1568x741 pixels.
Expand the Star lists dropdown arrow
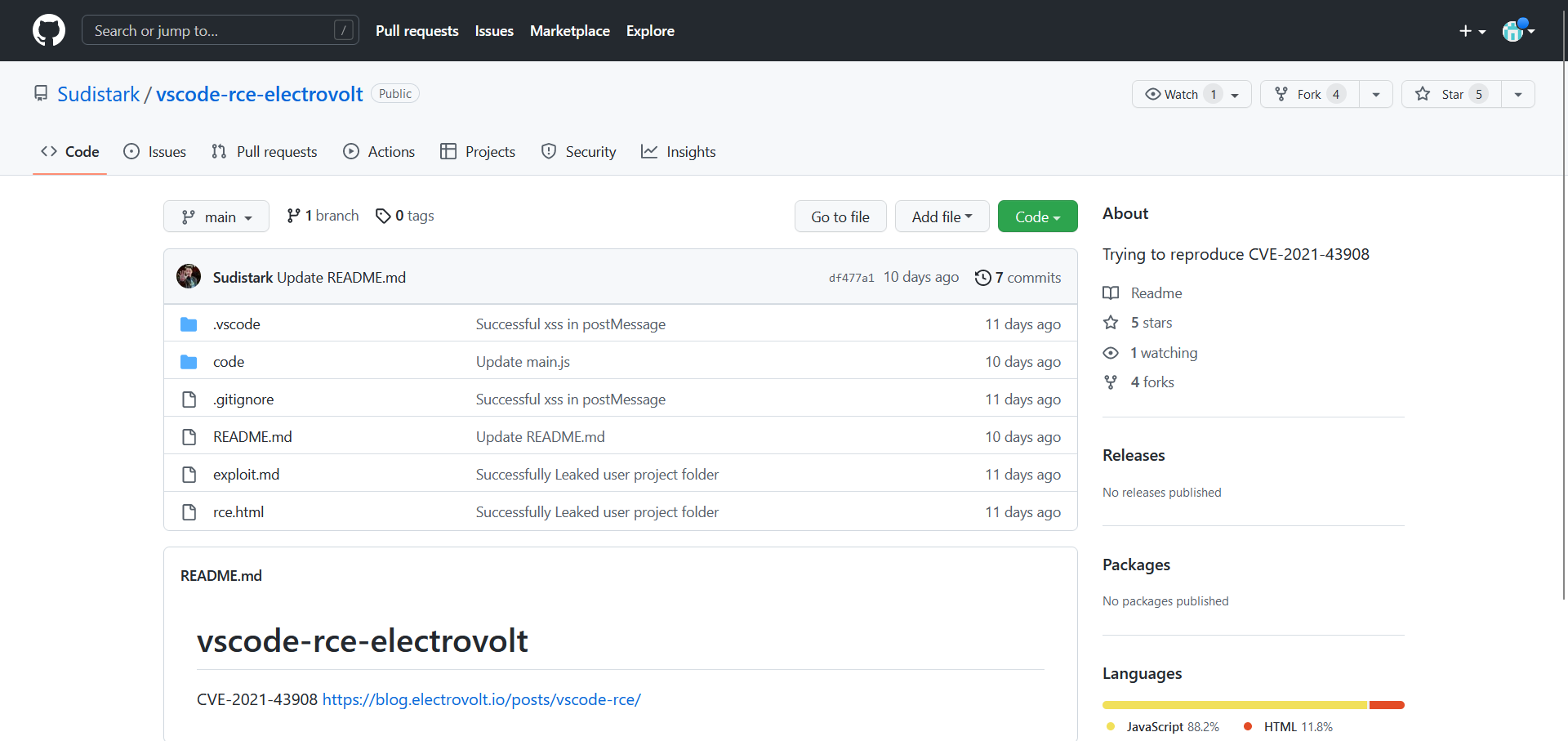pyautogui.click(x=1518, y=94)
